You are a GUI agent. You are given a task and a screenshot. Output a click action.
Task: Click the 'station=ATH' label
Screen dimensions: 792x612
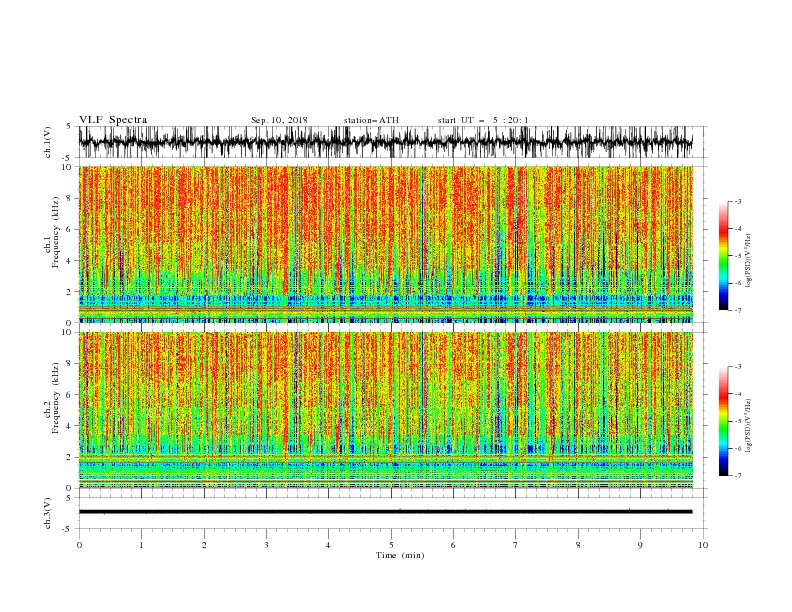pos(371,120)
